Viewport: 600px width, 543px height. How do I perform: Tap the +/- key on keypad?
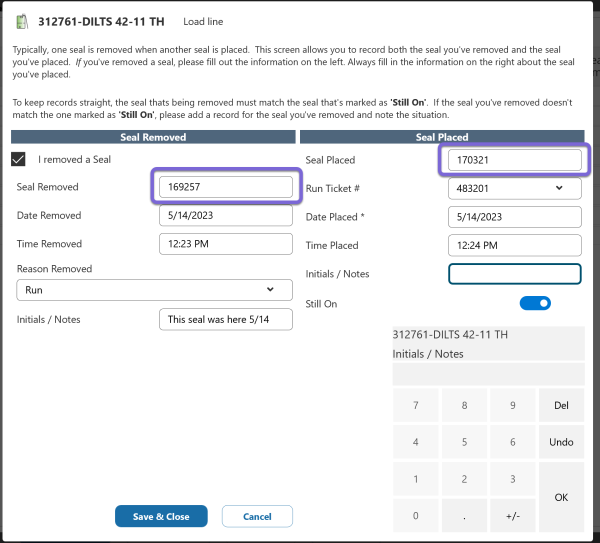point(512,516)
